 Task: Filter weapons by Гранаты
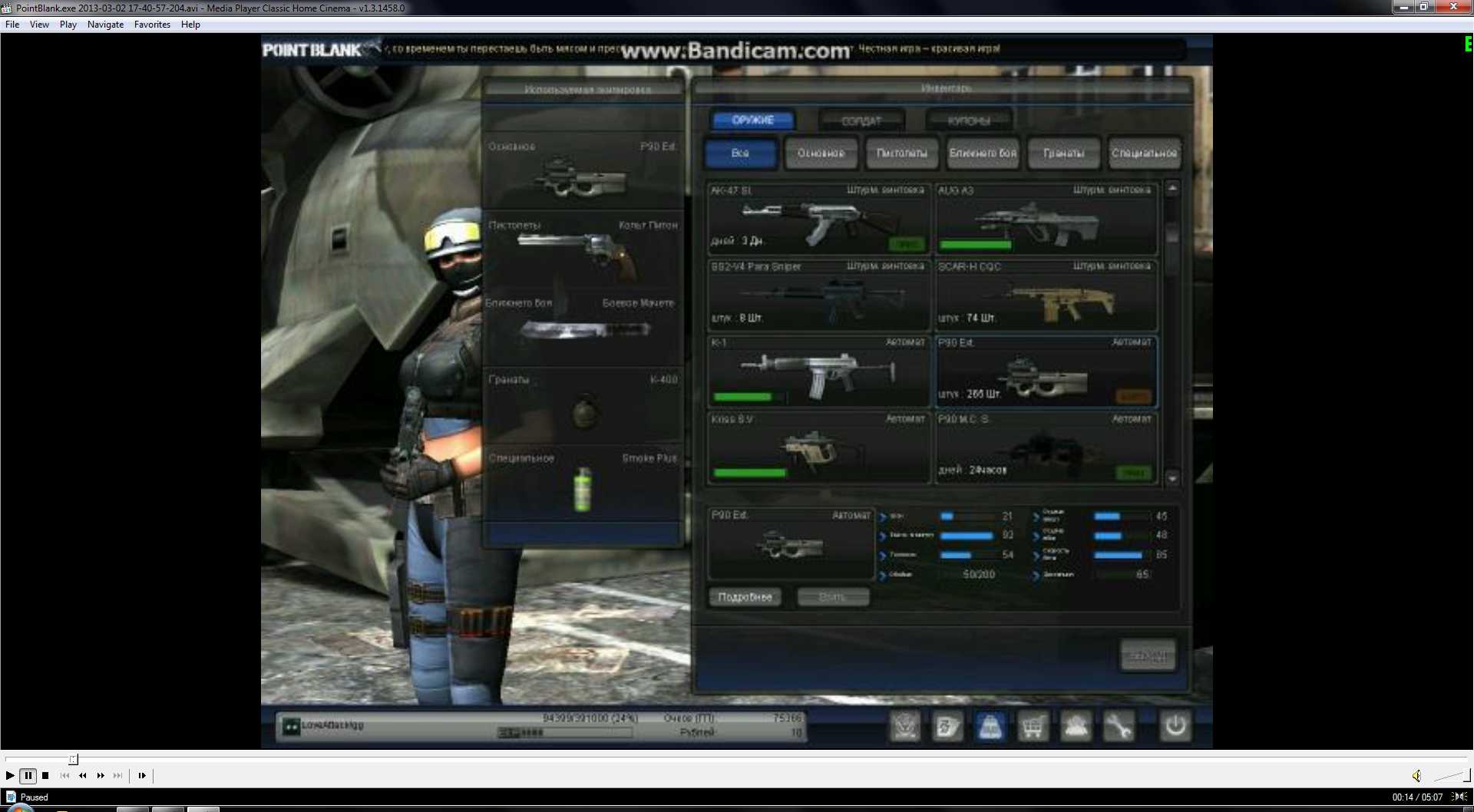[1064, 153]
